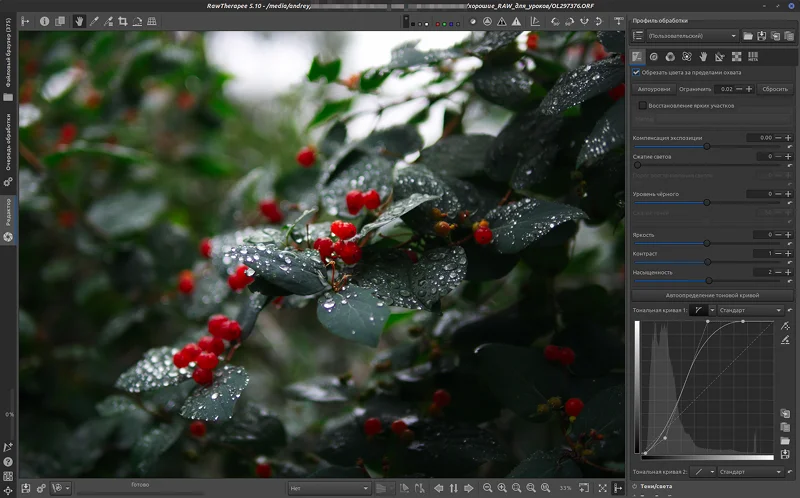Click the 'Компенсация экспозиции' slider
Screen dimensions: 800x498
tap(706, 146)
